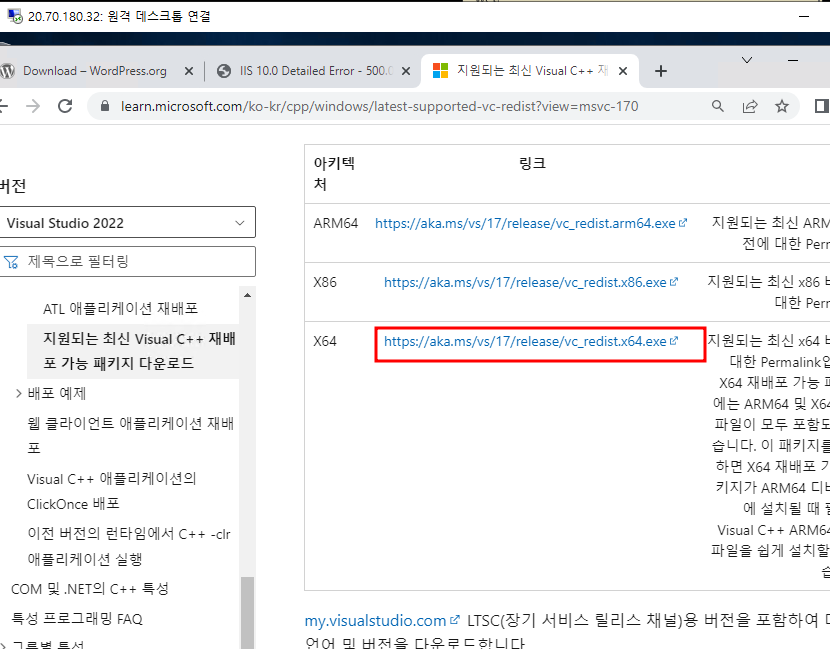Switch to the Download – WordPress.org tab
The width and height of the screenshot is (830, 649).
coord(94,71)
